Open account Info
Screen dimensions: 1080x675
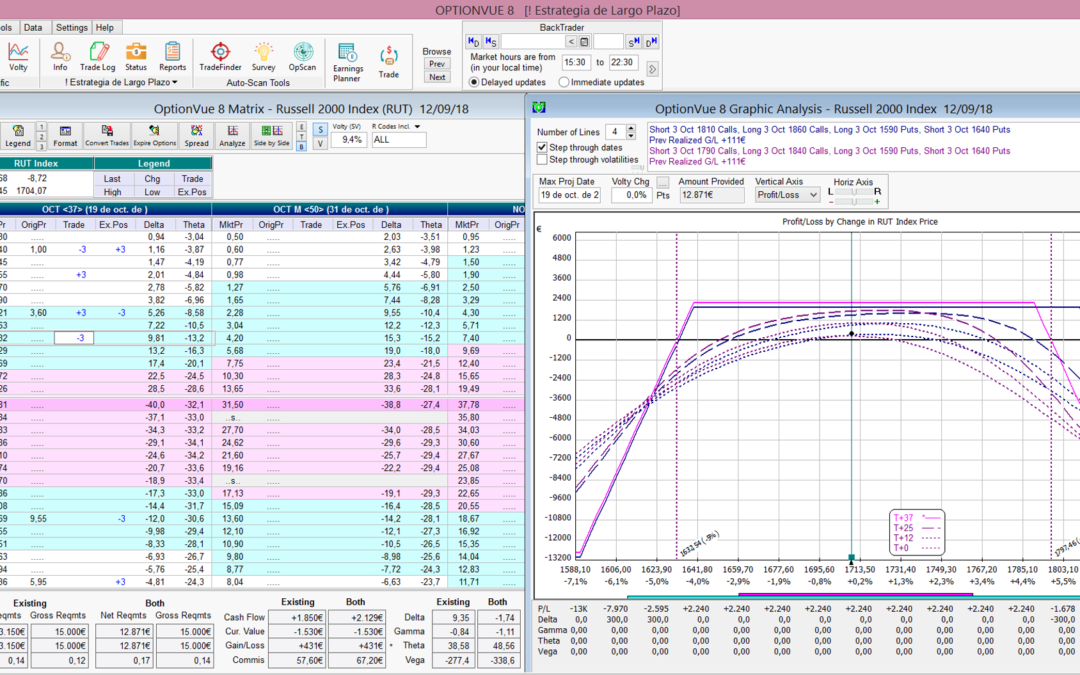pos(60,56)
